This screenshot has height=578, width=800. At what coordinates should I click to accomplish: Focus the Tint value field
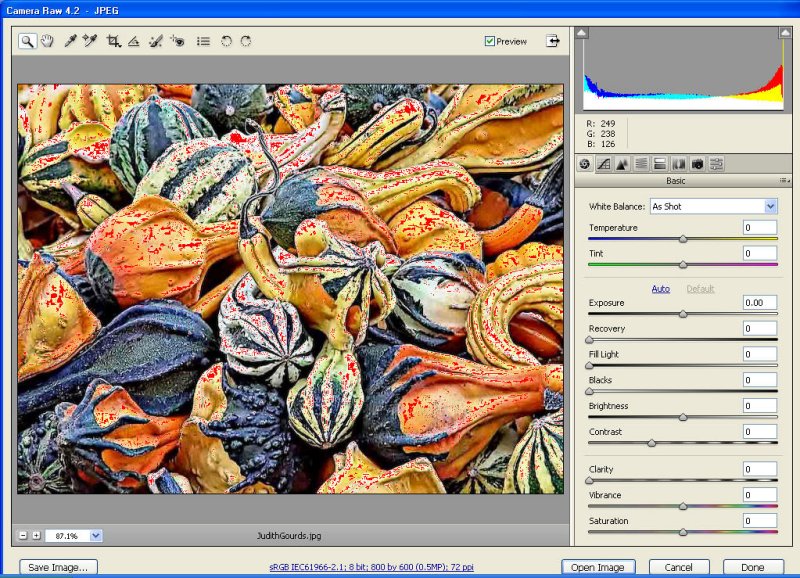[760, 254]
